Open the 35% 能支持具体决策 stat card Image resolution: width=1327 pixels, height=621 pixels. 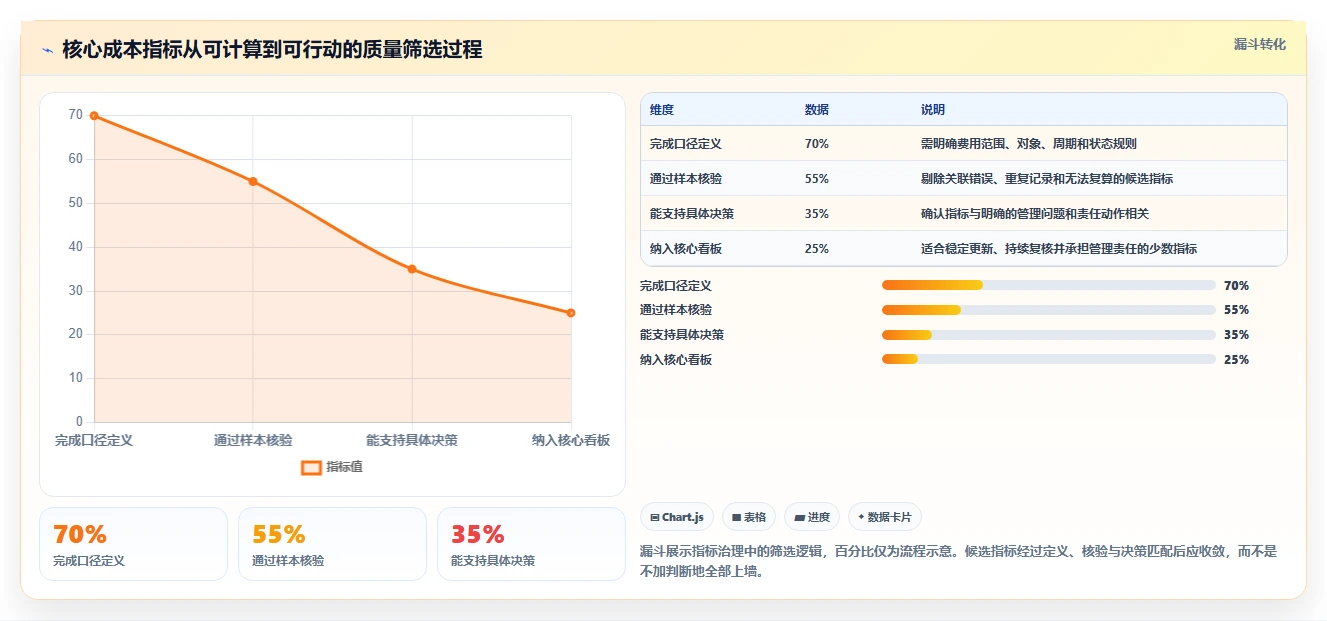[x=531, y=544]
